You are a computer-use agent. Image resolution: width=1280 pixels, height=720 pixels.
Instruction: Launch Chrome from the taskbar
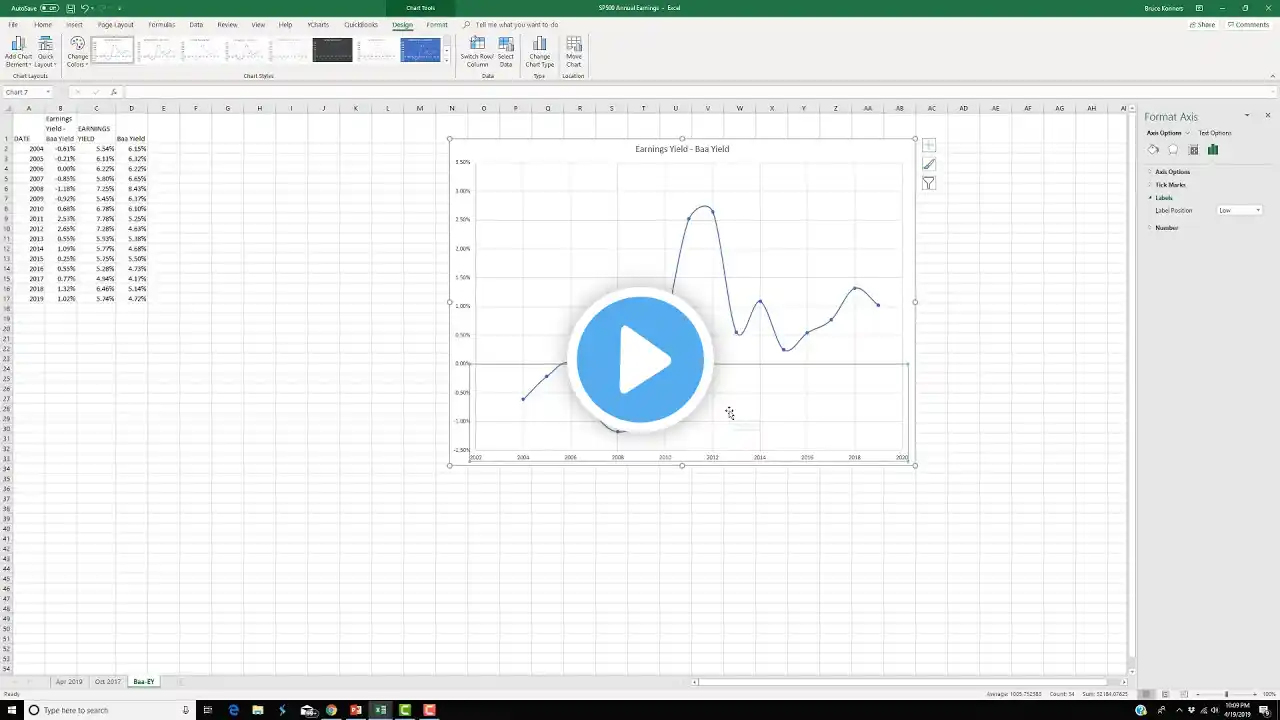click(331, 710)
